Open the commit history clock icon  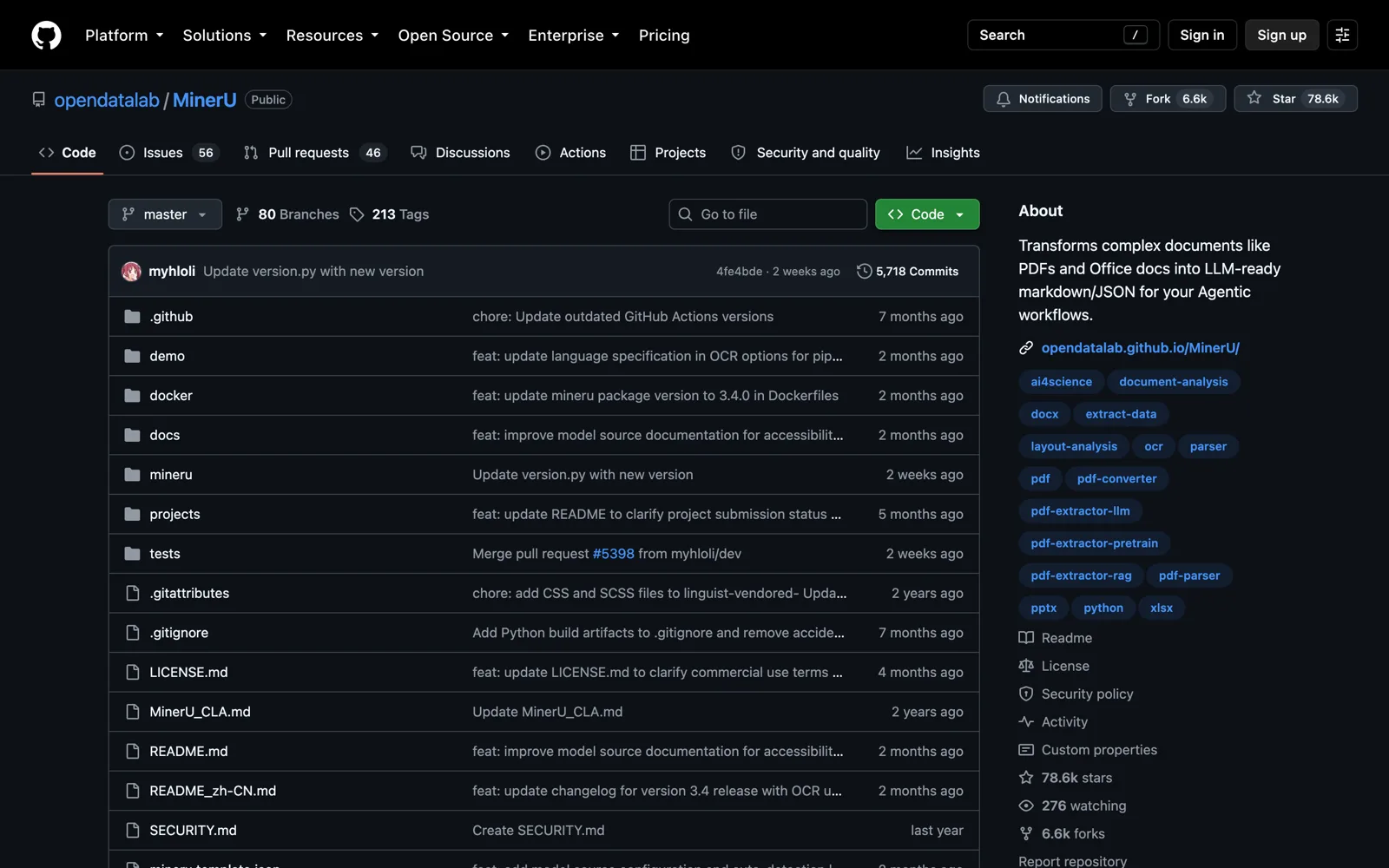tap(864, 272)
